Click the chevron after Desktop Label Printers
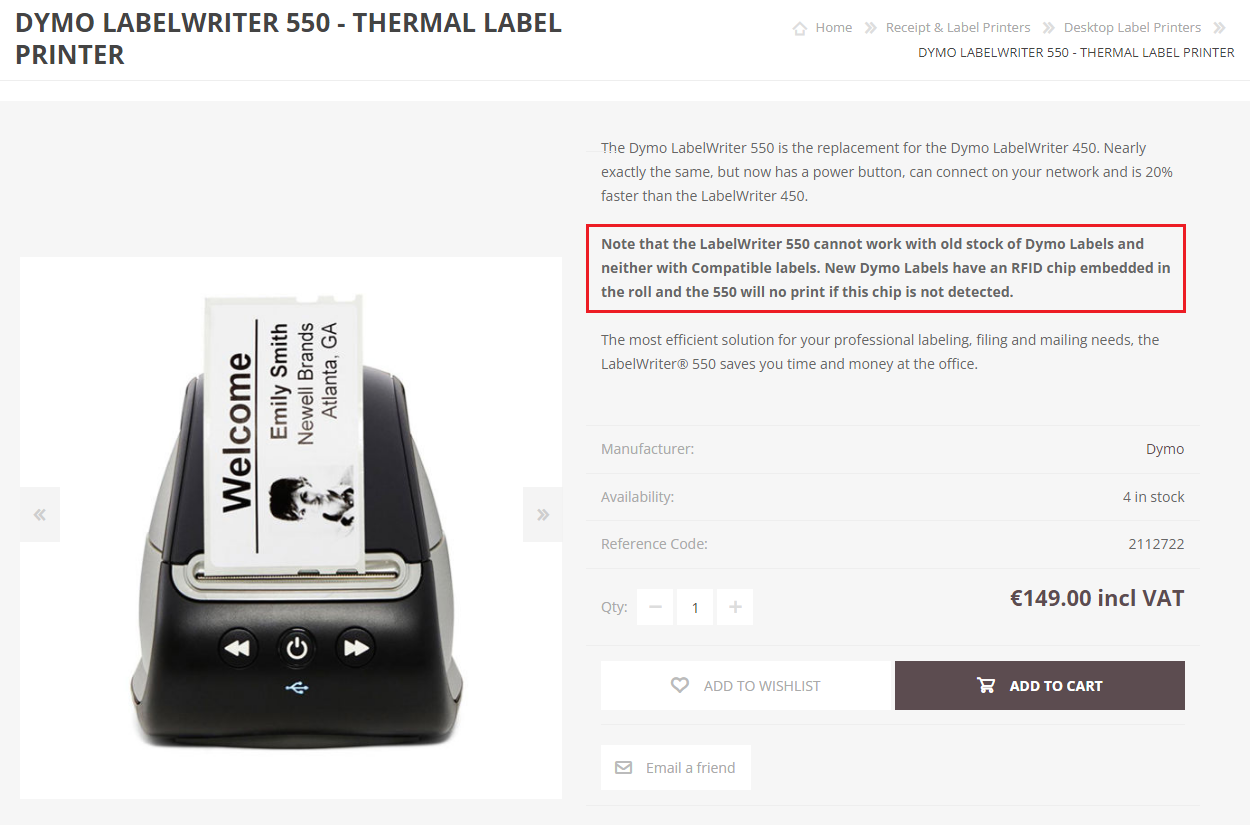The width and height of the screenshot is (1250, 825). 1219,28
